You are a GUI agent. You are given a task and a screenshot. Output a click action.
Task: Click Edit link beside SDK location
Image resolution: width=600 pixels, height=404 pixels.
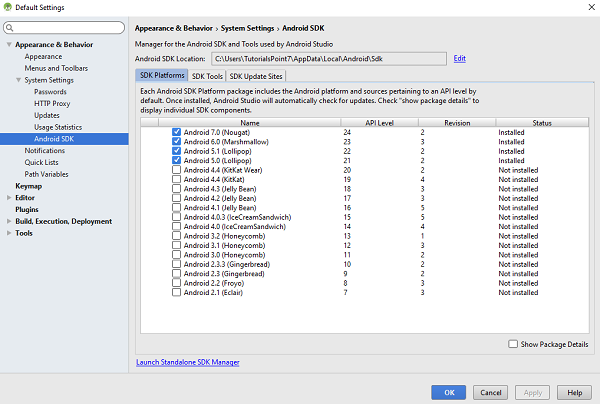click(459, 59)
